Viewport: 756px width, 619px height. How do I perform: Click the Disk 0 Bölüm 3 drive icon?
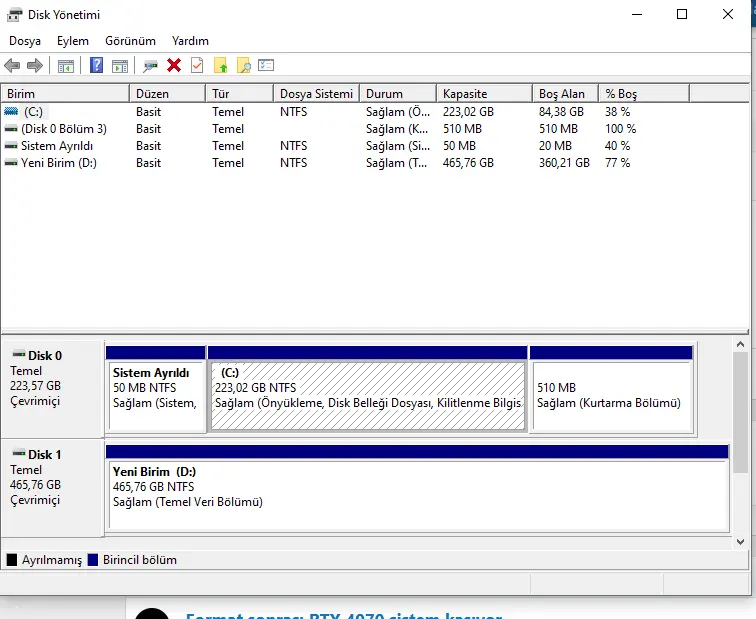click(11, 129)
